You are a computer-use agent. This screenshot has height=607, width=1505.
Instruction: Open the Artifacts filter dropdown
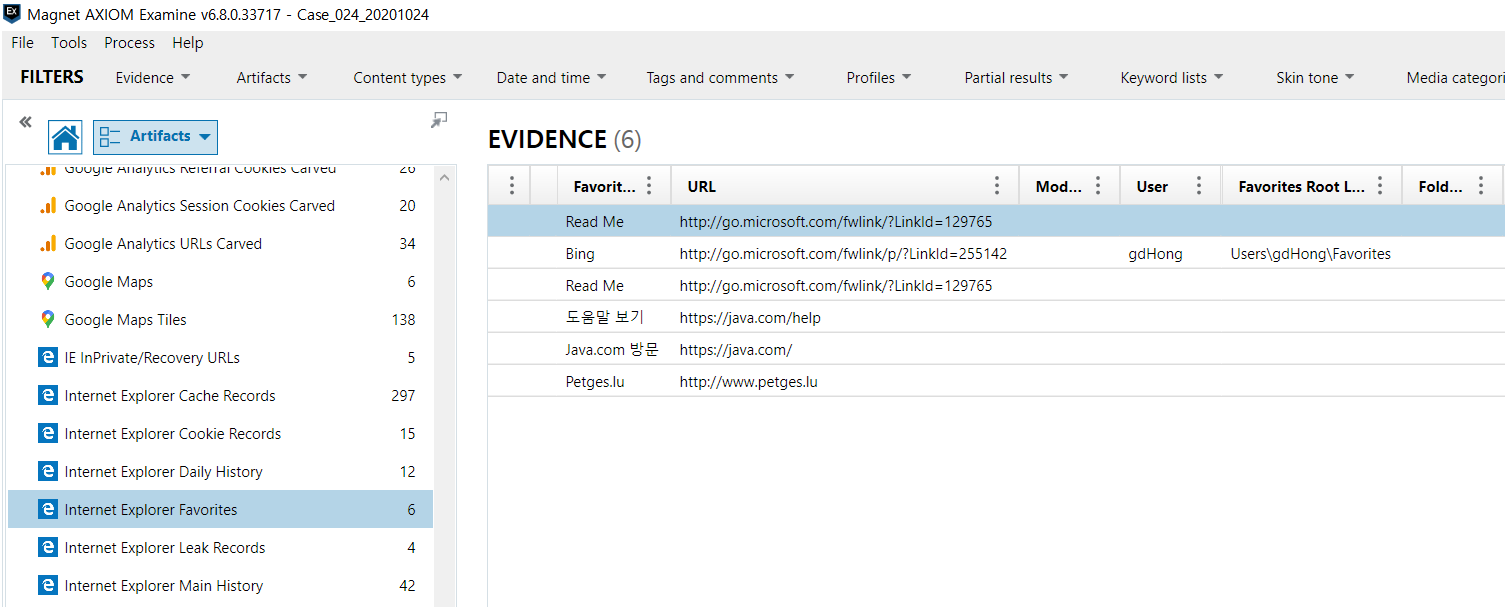click(x=272, y=78)
